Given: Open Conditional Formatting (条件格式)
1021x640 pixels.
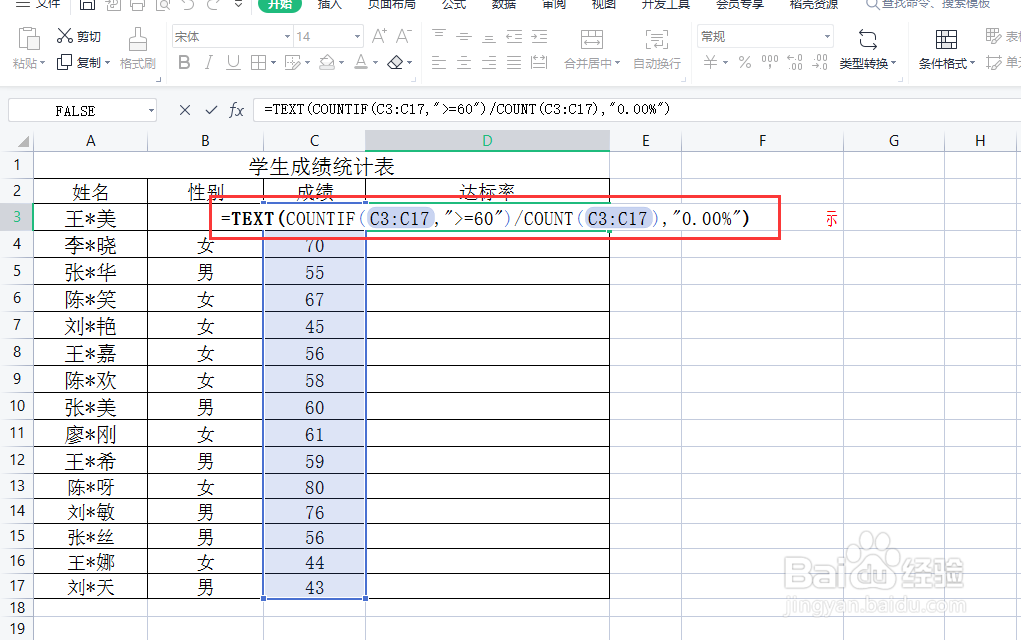Looking at the screenshot, I should tap(946, 49).
